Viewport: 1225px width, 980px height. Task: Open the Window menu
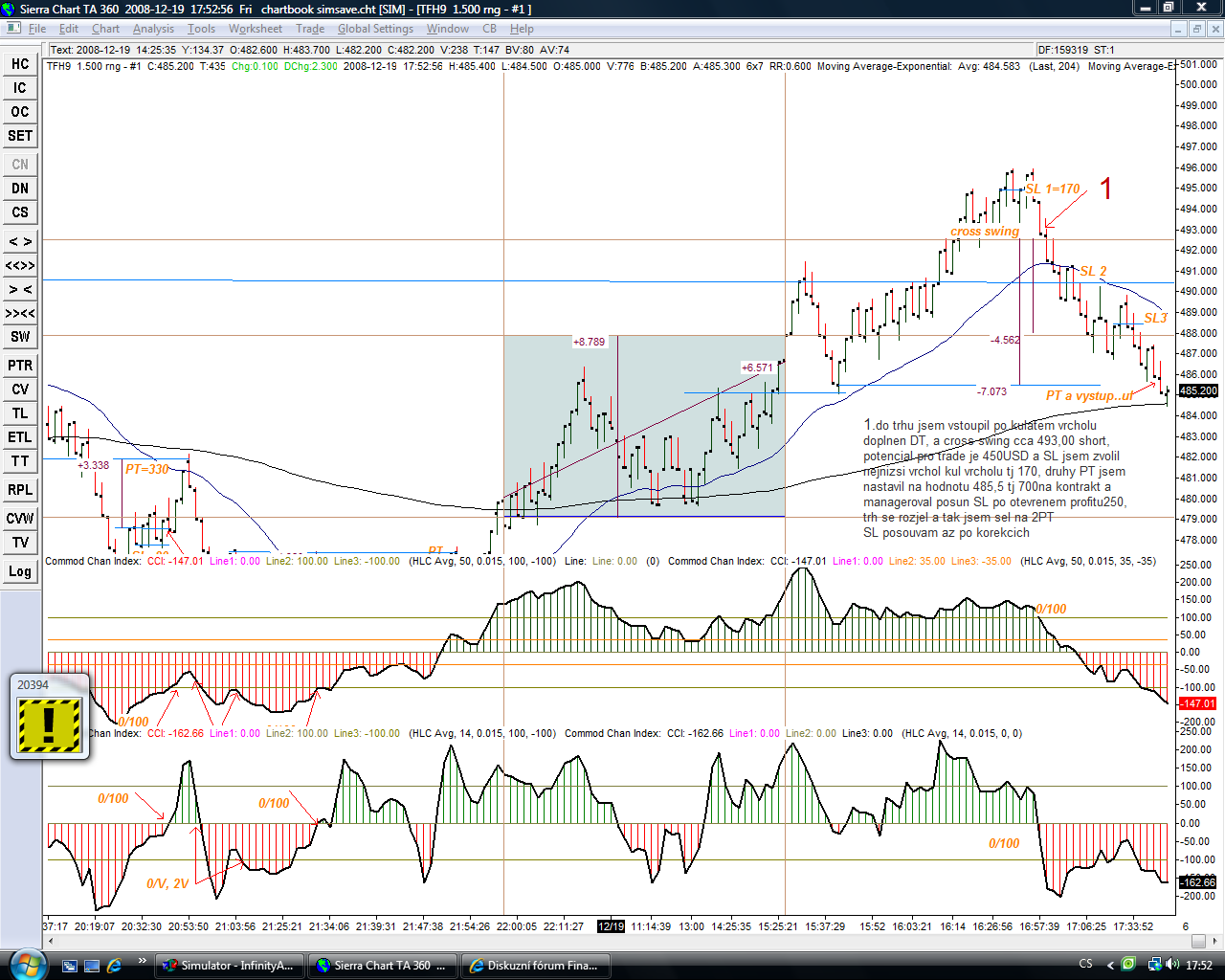(448, 29)
